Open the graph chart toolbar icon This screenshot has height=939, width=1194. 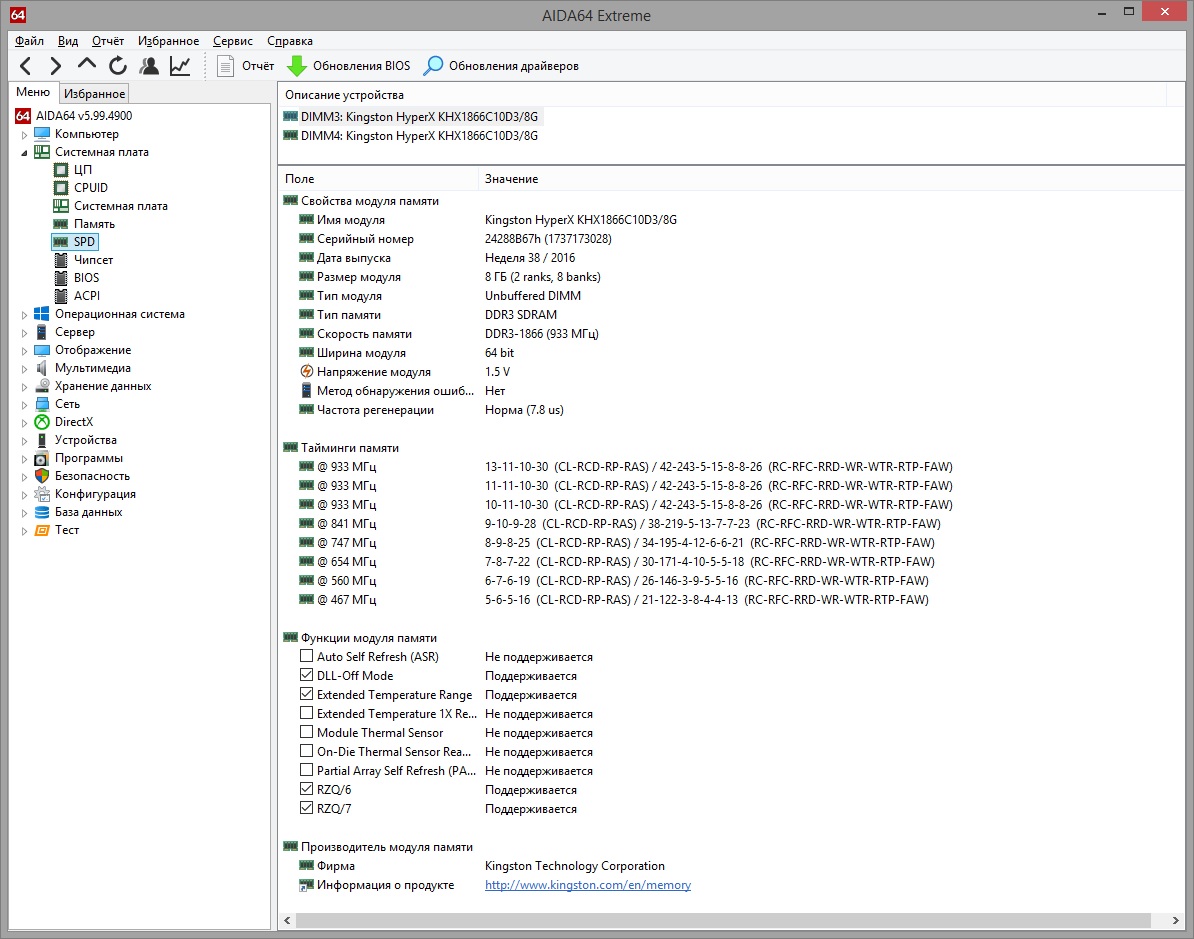pos(180,66)
